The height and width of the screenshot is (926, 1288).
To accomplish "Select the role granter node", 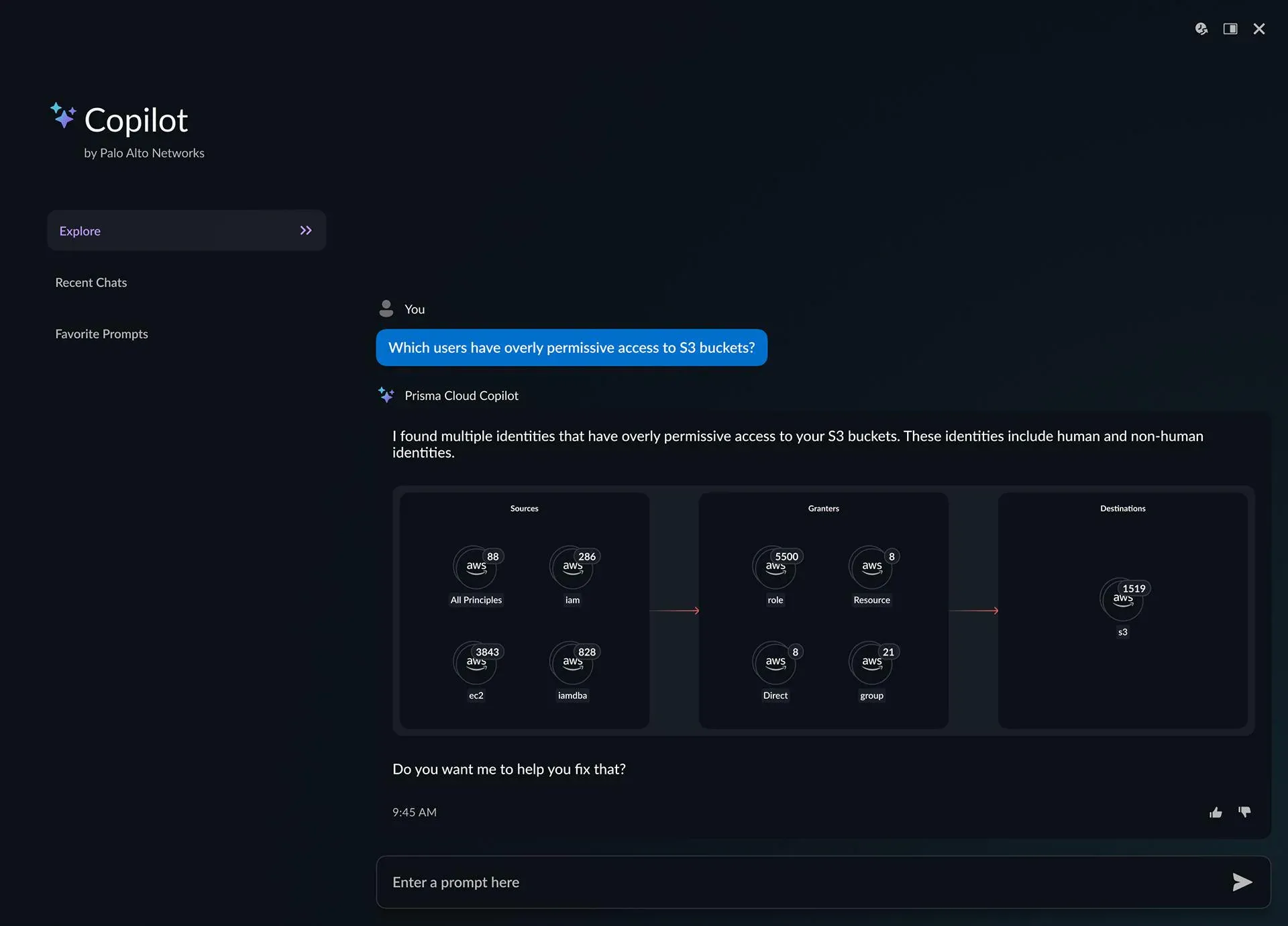I will click(775, 567).
